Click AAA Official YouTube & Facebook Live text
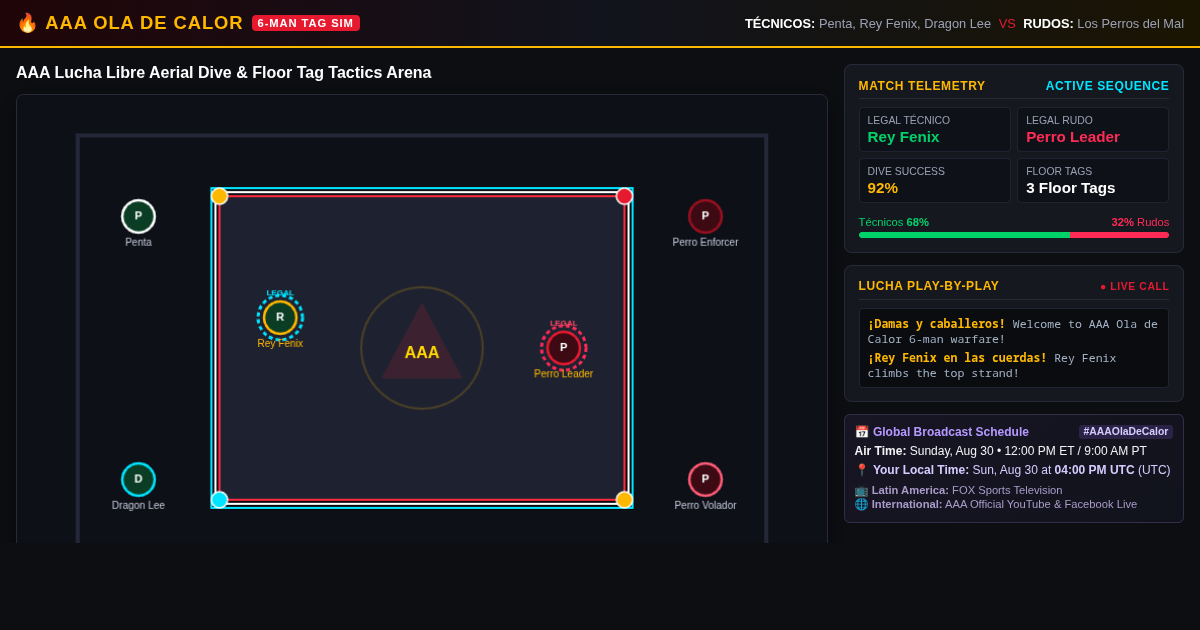 1041,504
